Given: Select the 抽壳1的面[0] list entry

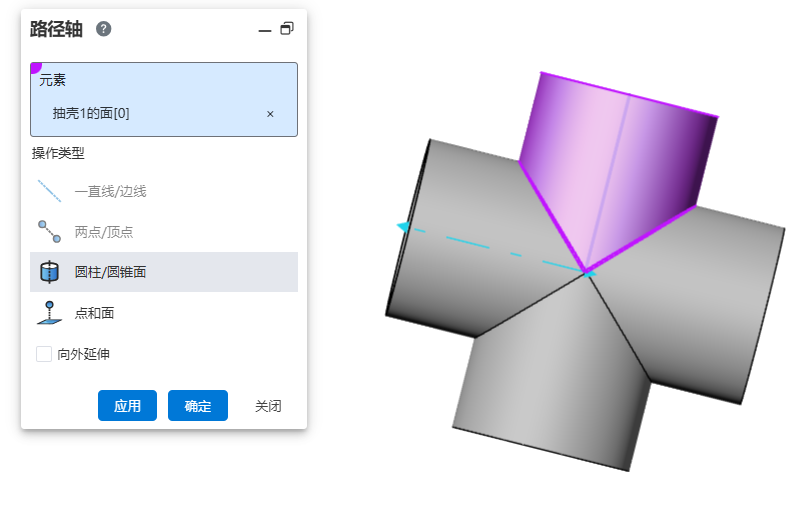Looking at the screenshot, I should [x=91, y=114].
